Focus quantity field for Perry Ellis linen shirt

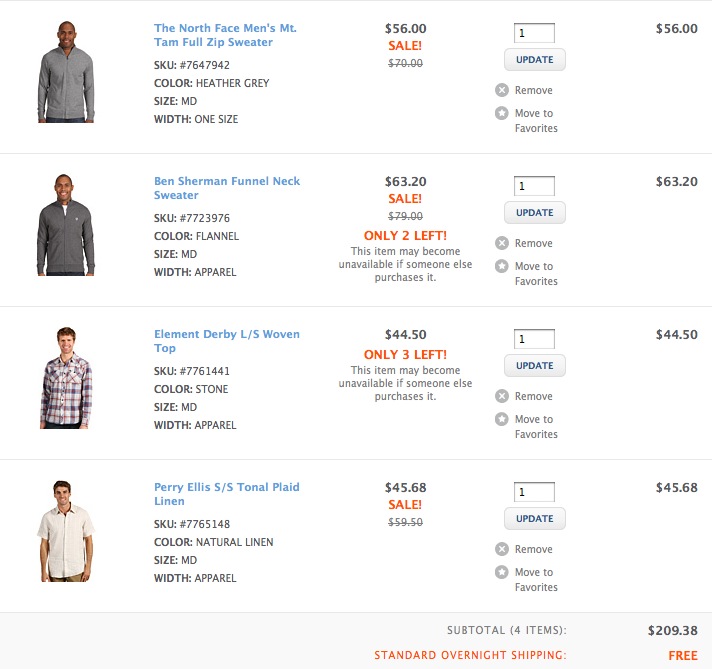534,492
